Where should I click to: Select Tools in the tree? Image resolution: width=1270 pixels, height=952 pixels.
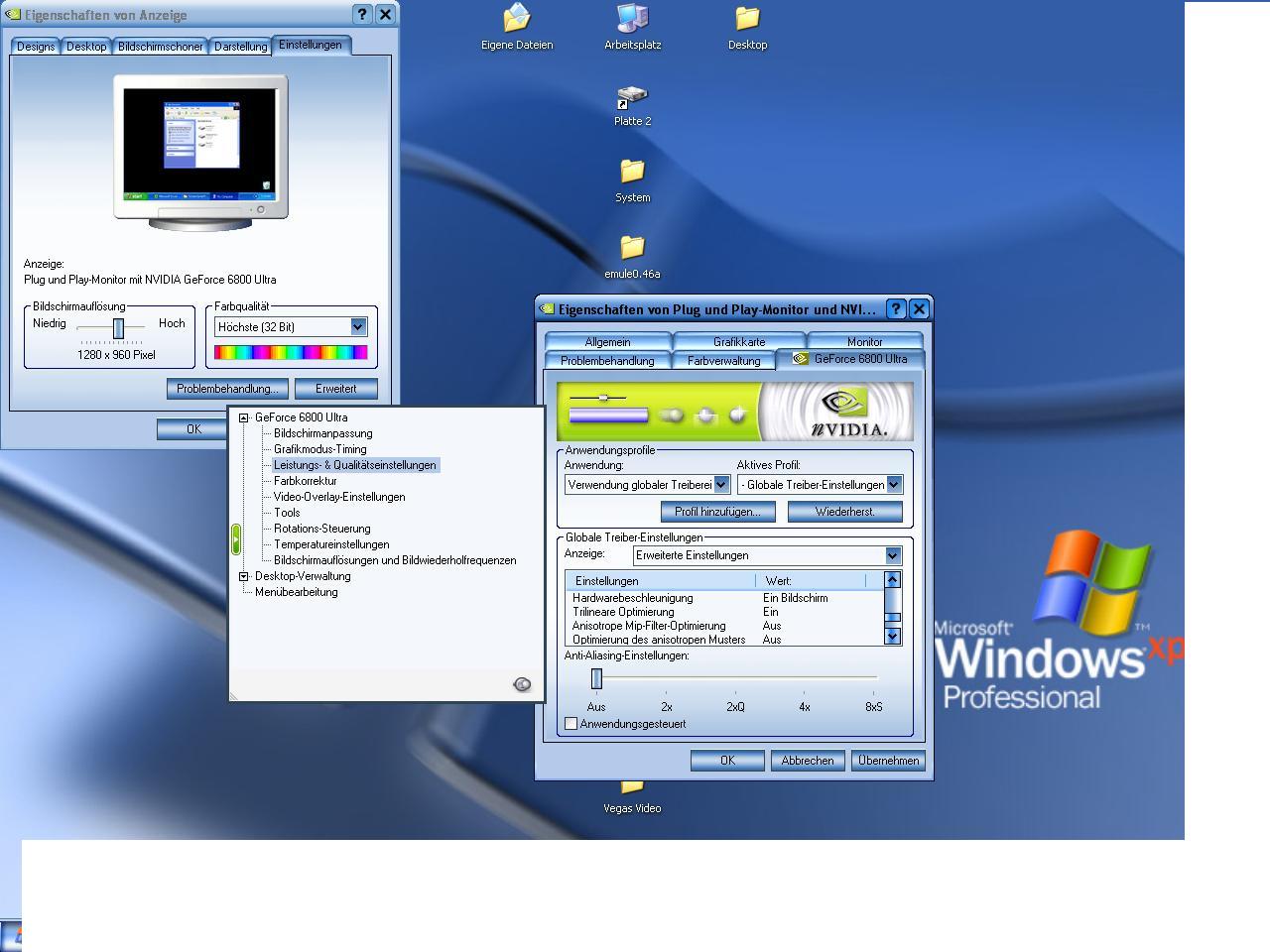point(287,513)
